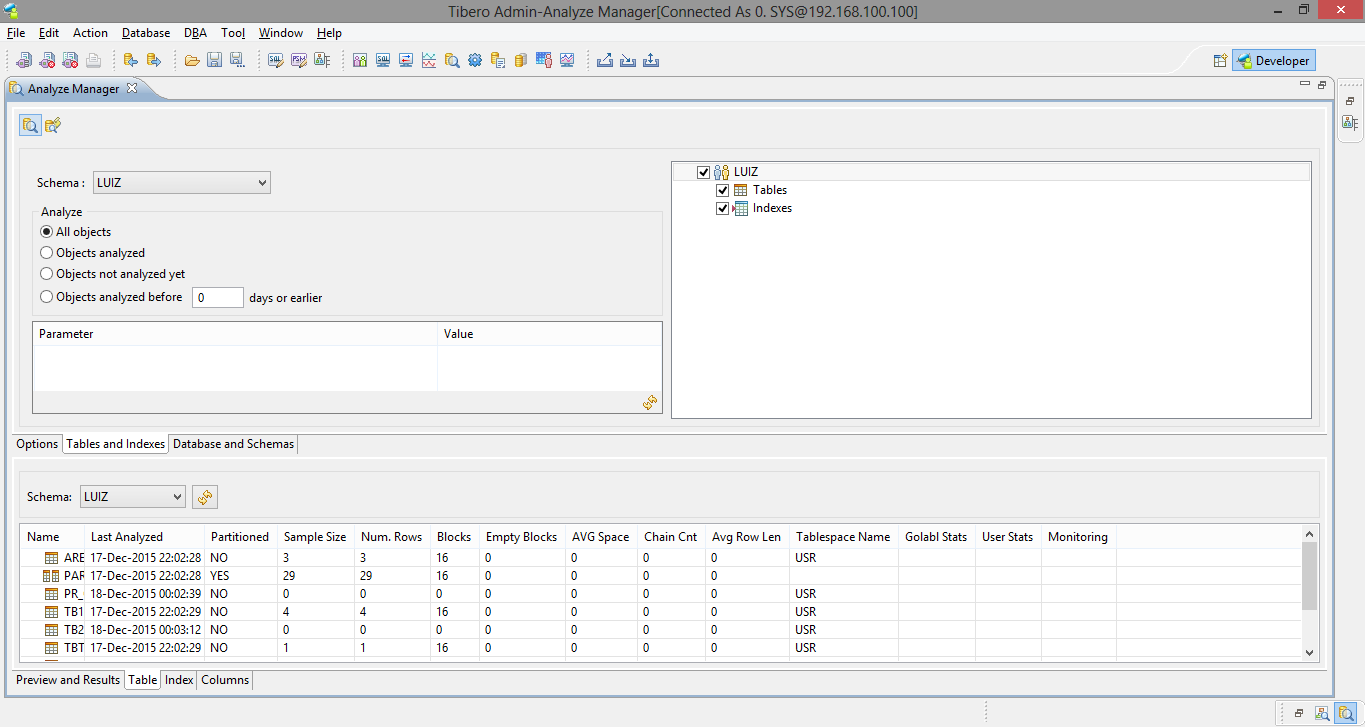The width and height of the screenshot is (1365, 727).
Task: Select the ARE table row
Action: 660,558
